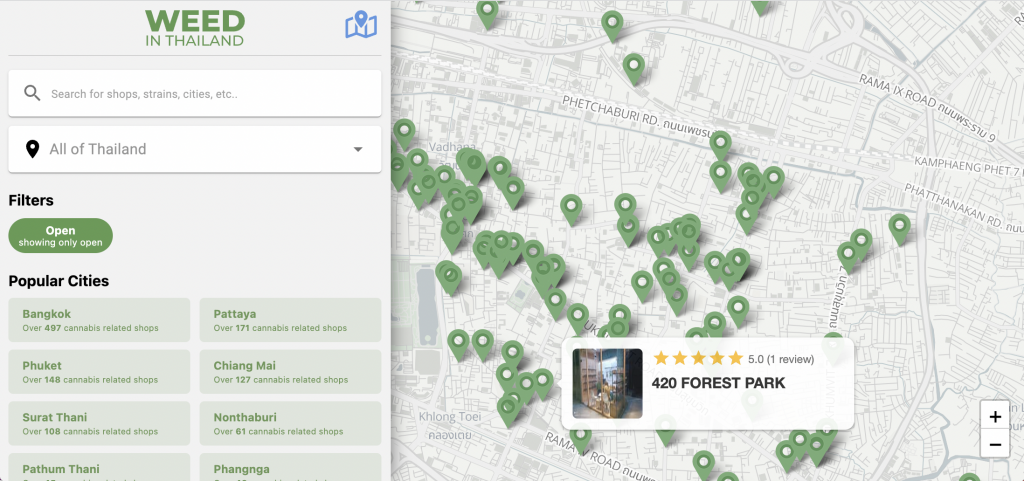Click the map marker near Khlong Toei label
1024x481 pixels.
click(509, 407)
